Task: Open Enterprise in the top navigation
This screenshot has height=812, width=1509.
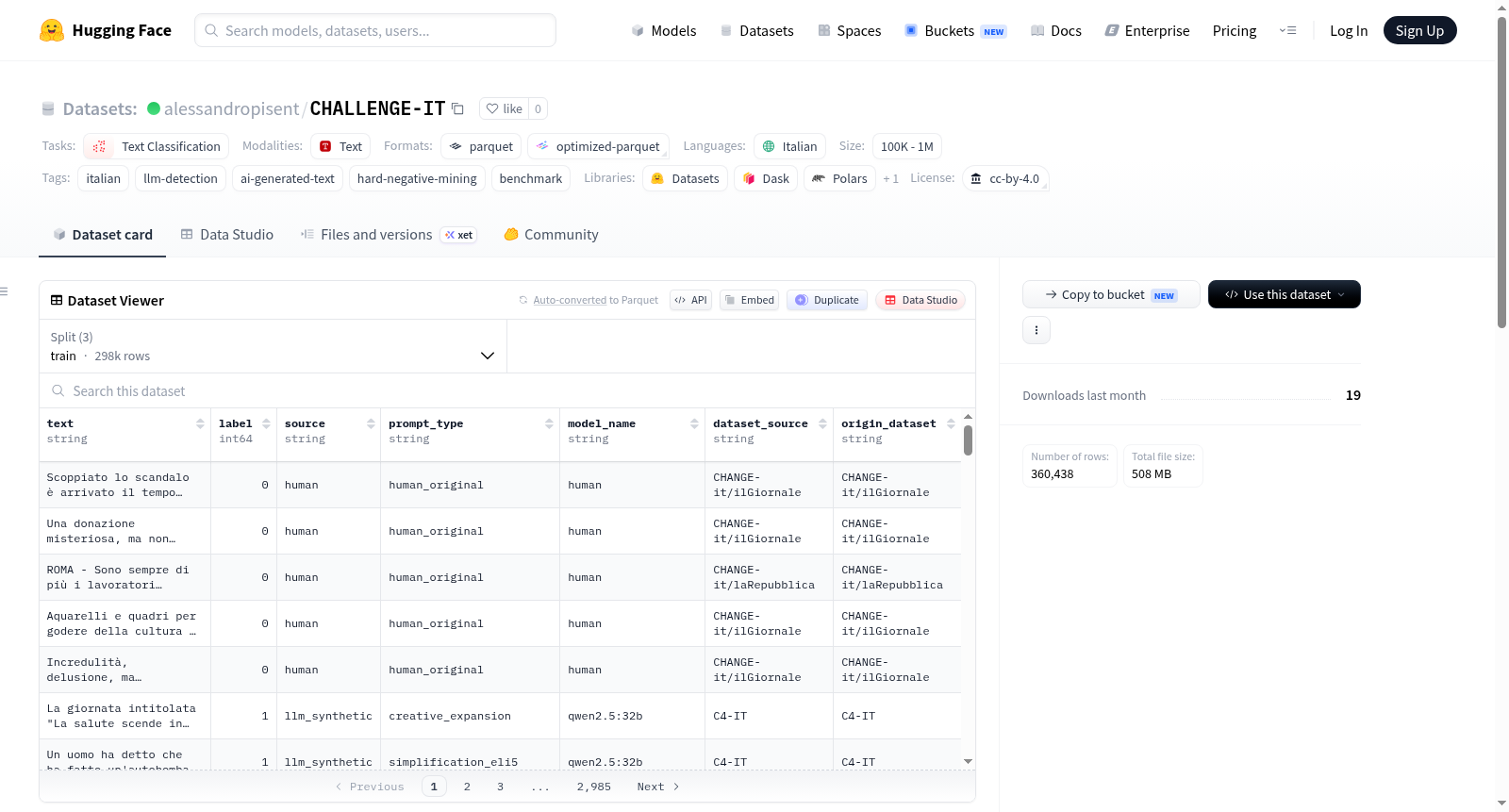Action: (1148, 31)
